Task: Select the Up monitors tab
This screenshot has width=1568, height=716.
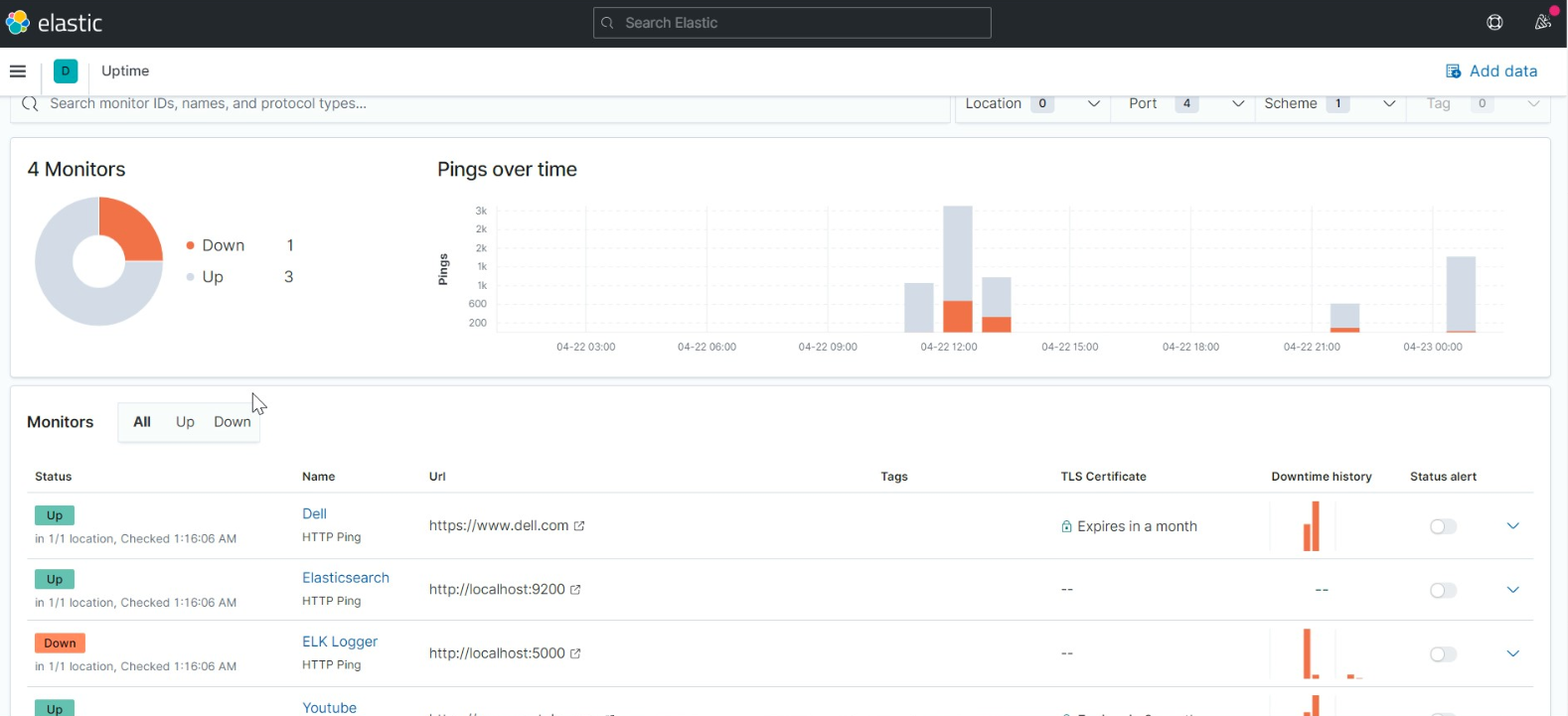Action: click(185, 422)
